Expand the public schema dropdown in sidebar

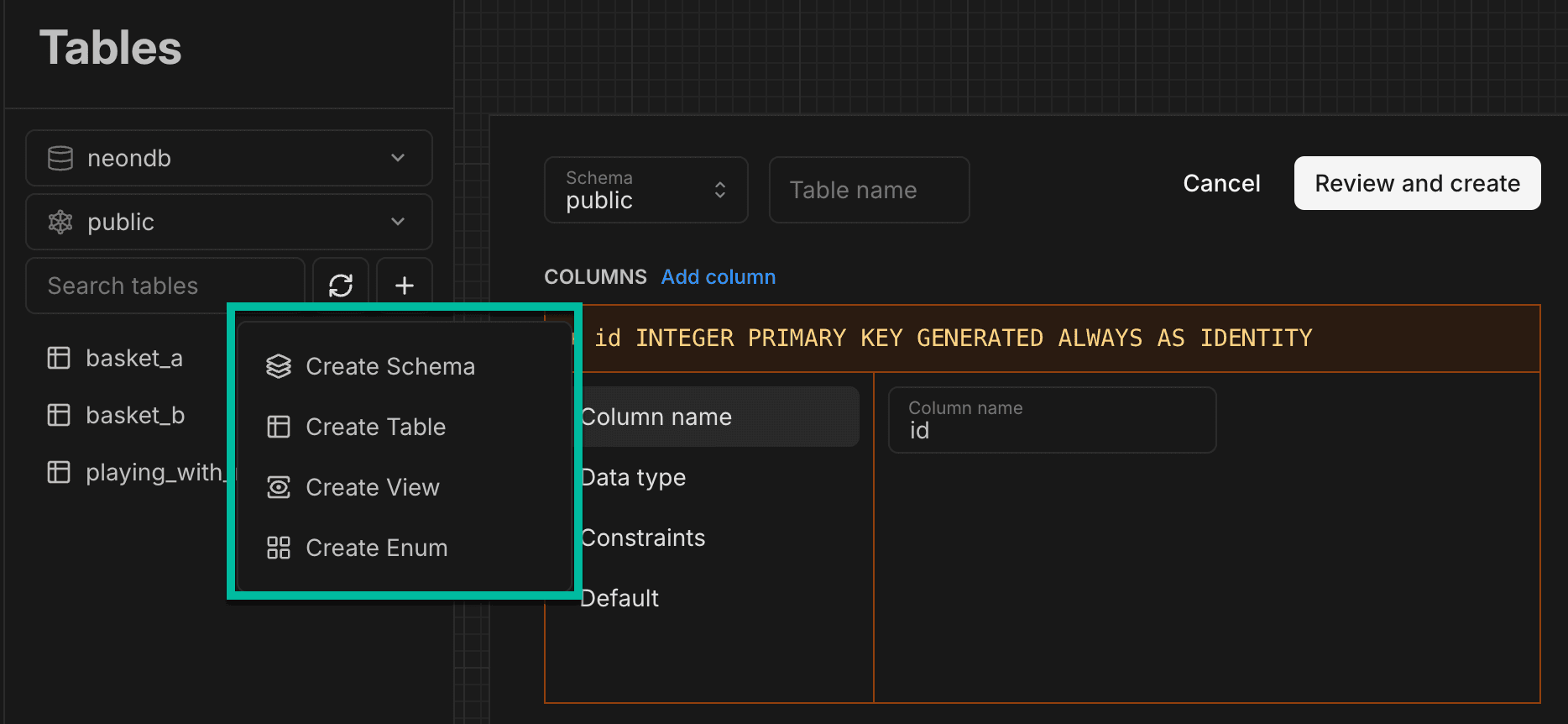[228, 222]
